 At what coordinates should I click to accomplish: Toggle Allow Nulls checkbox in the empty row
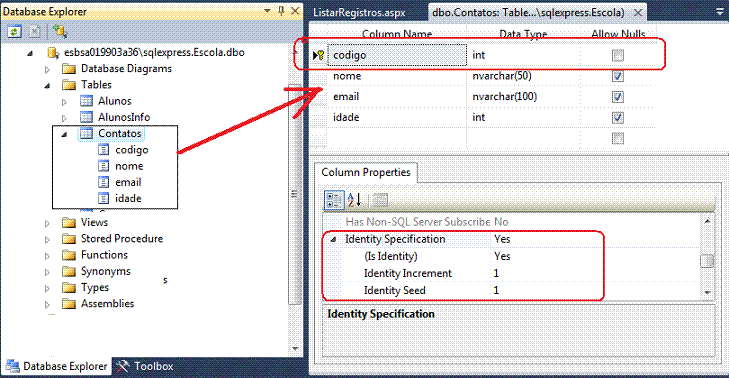(x=618, y=139)
